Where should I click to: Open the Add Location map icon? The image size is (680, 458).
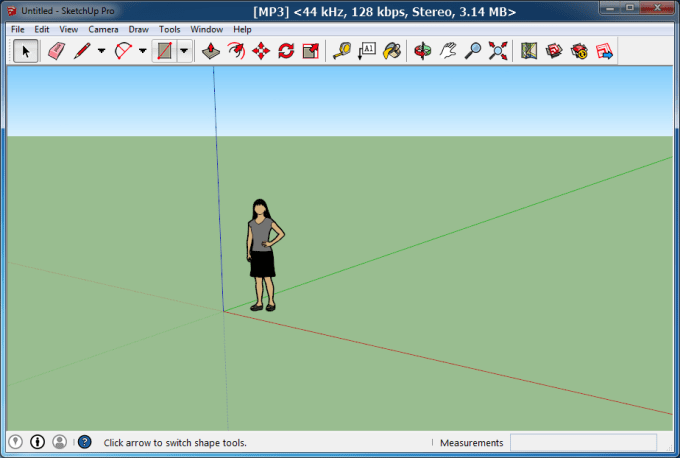(x=529, y=51)
